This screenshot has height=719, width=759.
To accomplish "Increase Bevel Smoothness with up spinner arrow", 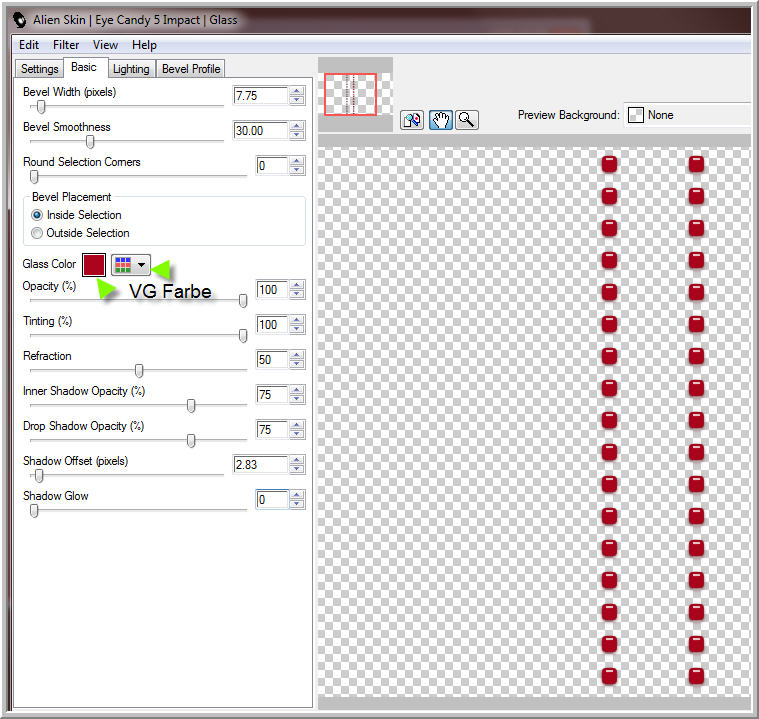I will (x=297, y=126).
